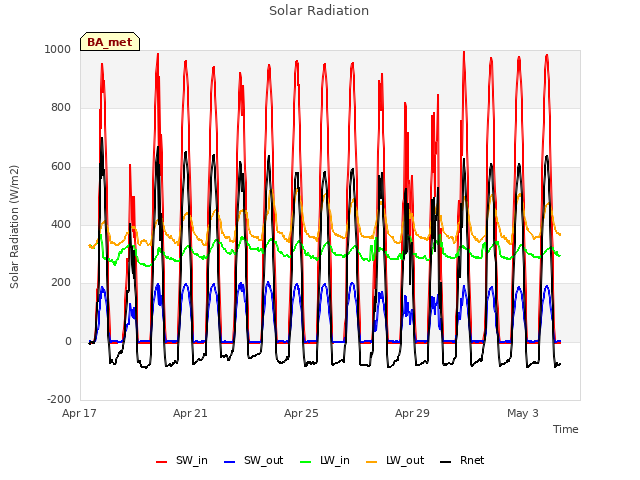
Task: Click the May 3 x-axis tick label
Action: tap(523, 413)
